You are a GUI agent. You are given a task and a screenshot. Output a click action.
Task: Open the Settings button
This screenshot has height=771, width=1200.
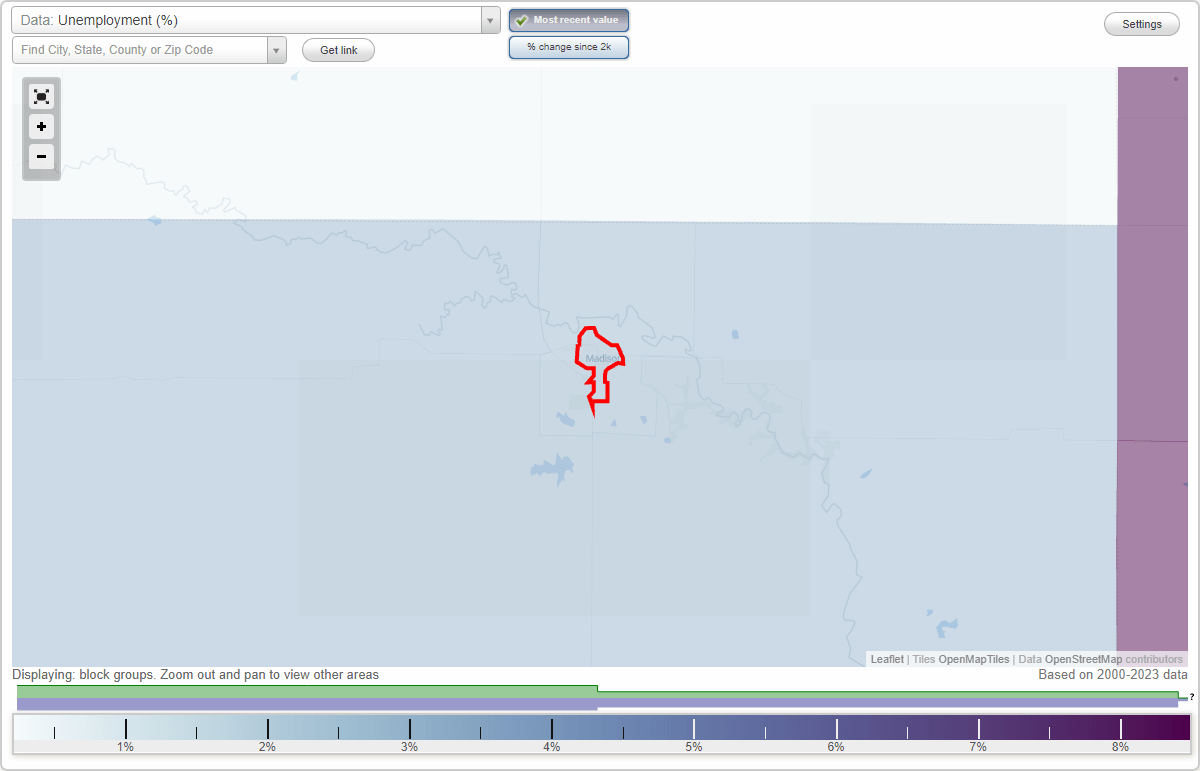click(1142, 24)
